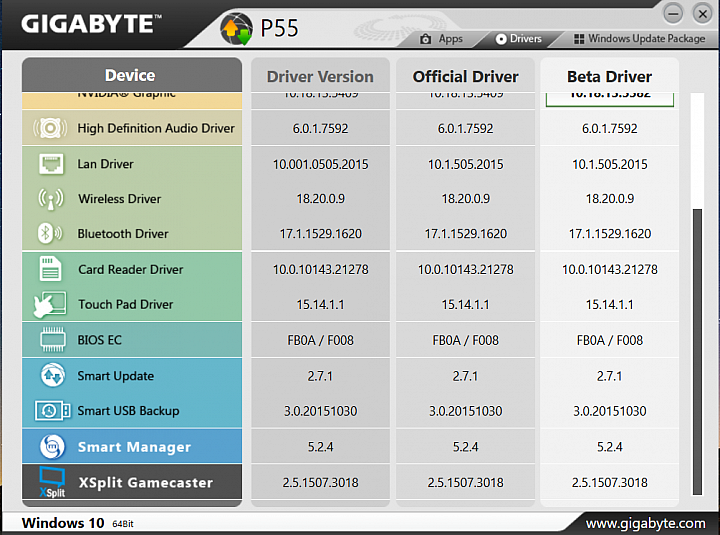This screenshot has height=535, width=720.
Task: Click the BIOS EC chip icon
Action: click(52, 339)
